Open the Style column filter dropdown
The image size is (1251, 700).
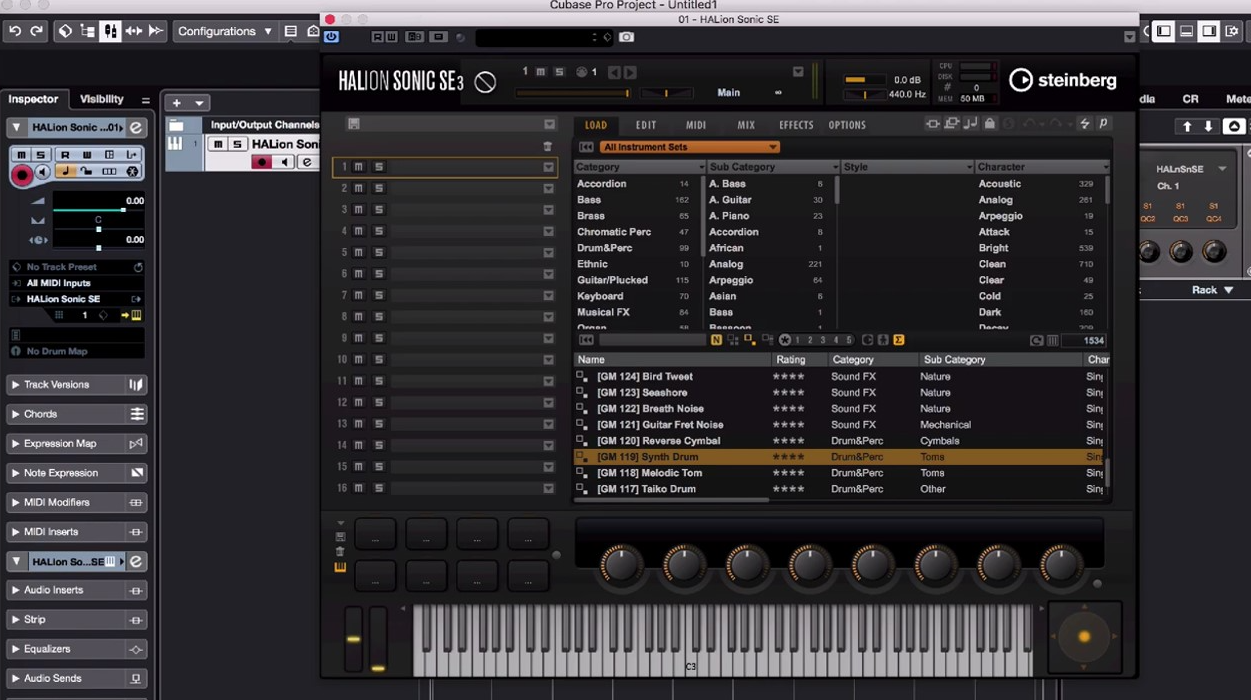[x=969, y=167]
